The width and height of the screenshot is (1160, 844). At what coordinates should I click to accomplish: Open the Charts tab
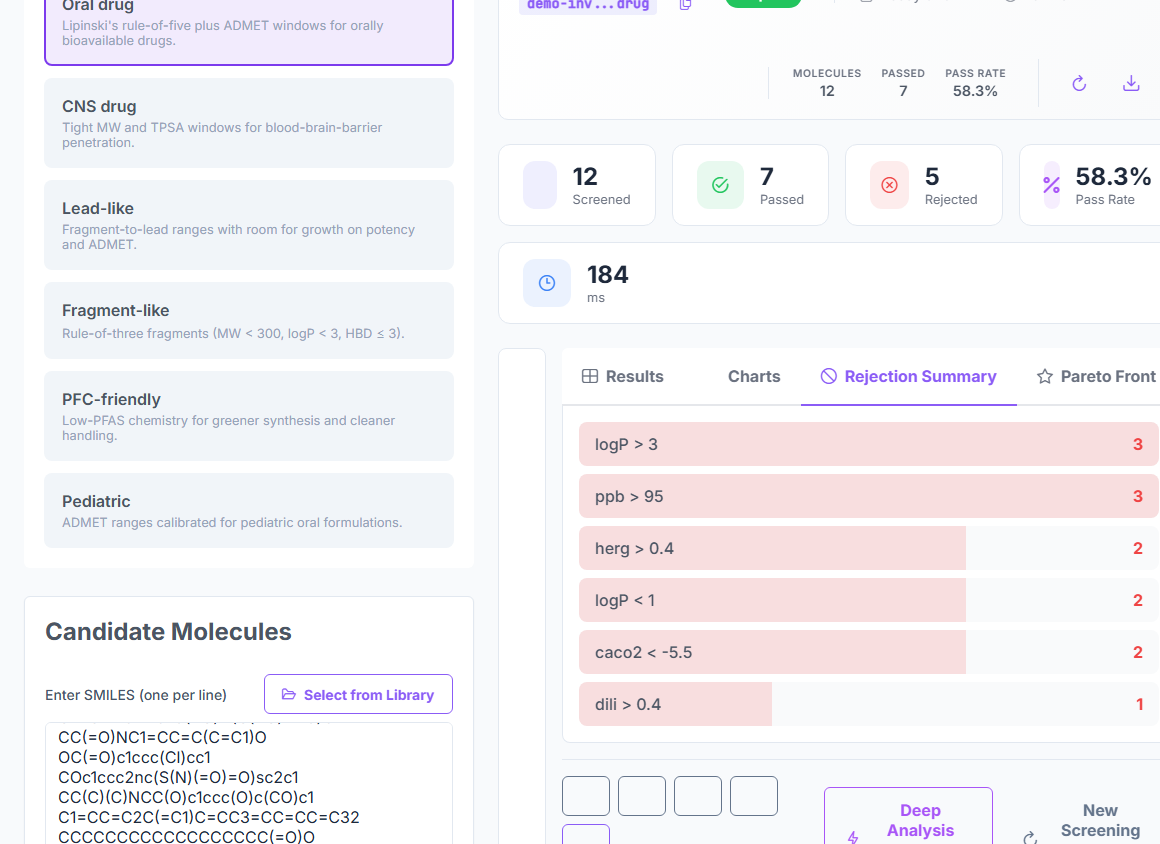[x=754, y=377]
